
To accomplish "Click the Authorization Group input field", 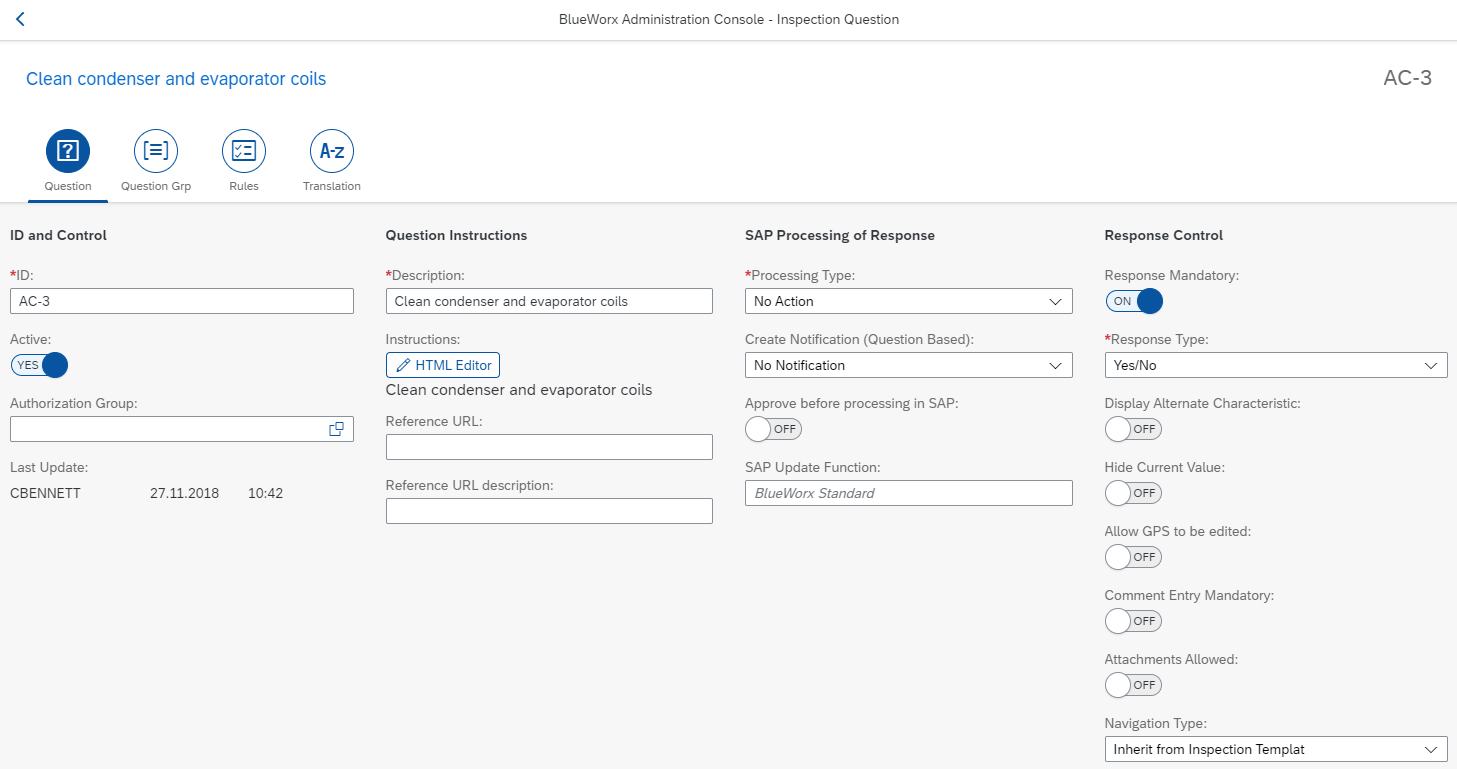I will (182, 429).
